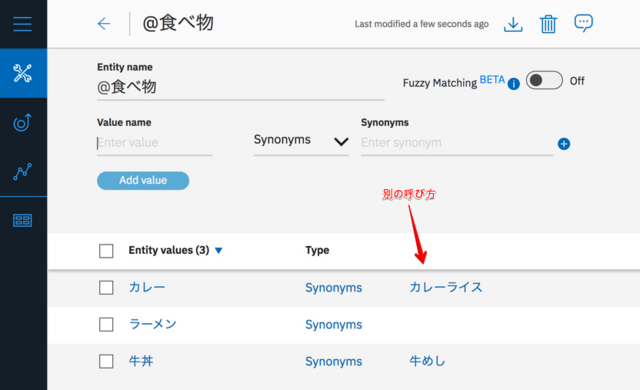Open the workspaces grid sidebar icon

point(22,220)
